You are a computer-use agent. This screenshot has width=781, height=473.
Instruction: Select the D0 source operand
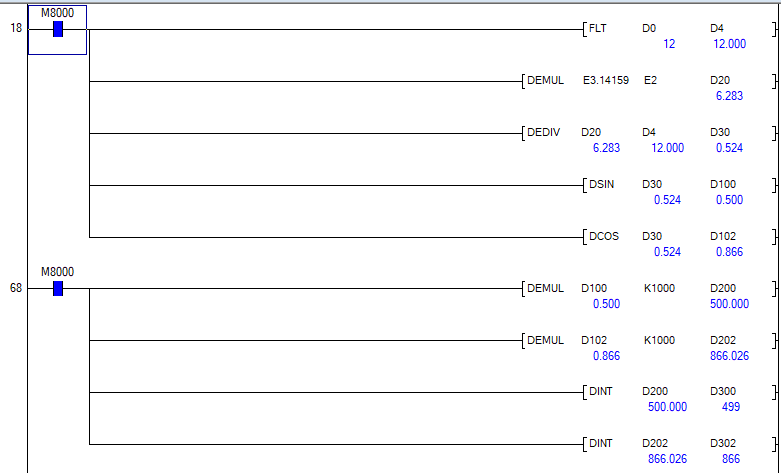click(649, 29)
